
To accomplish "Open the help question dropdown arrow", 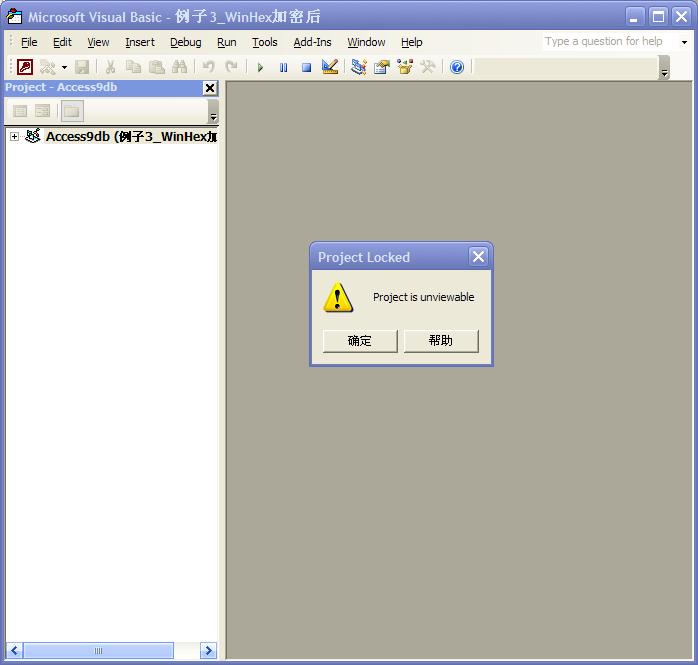I will 684,42.
